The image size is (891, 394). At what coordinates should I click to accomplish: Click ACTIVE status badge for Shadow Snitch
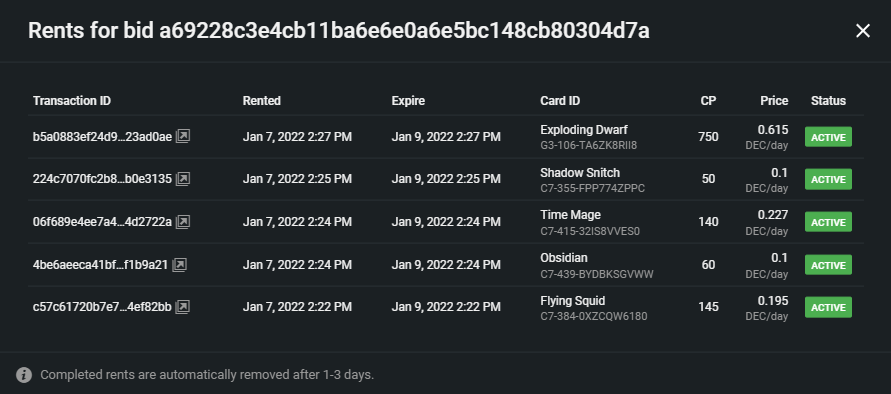coord(828,179)
